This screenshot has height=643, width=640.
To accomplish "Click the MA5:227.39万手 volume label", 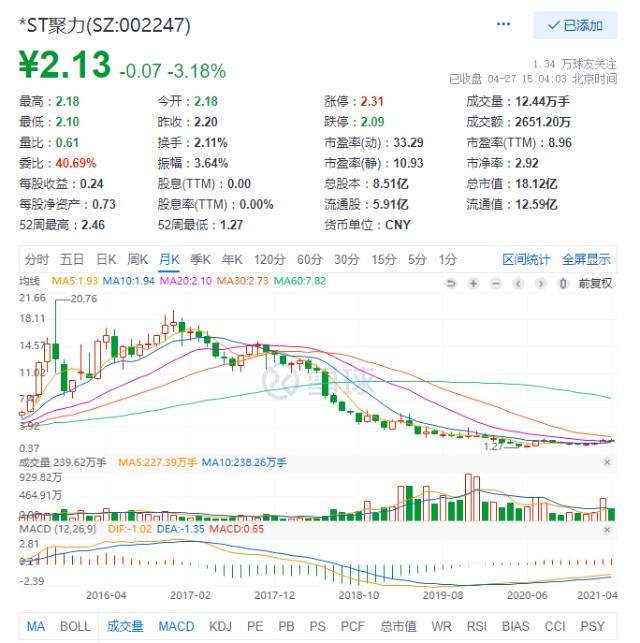I will click(157, 463).
